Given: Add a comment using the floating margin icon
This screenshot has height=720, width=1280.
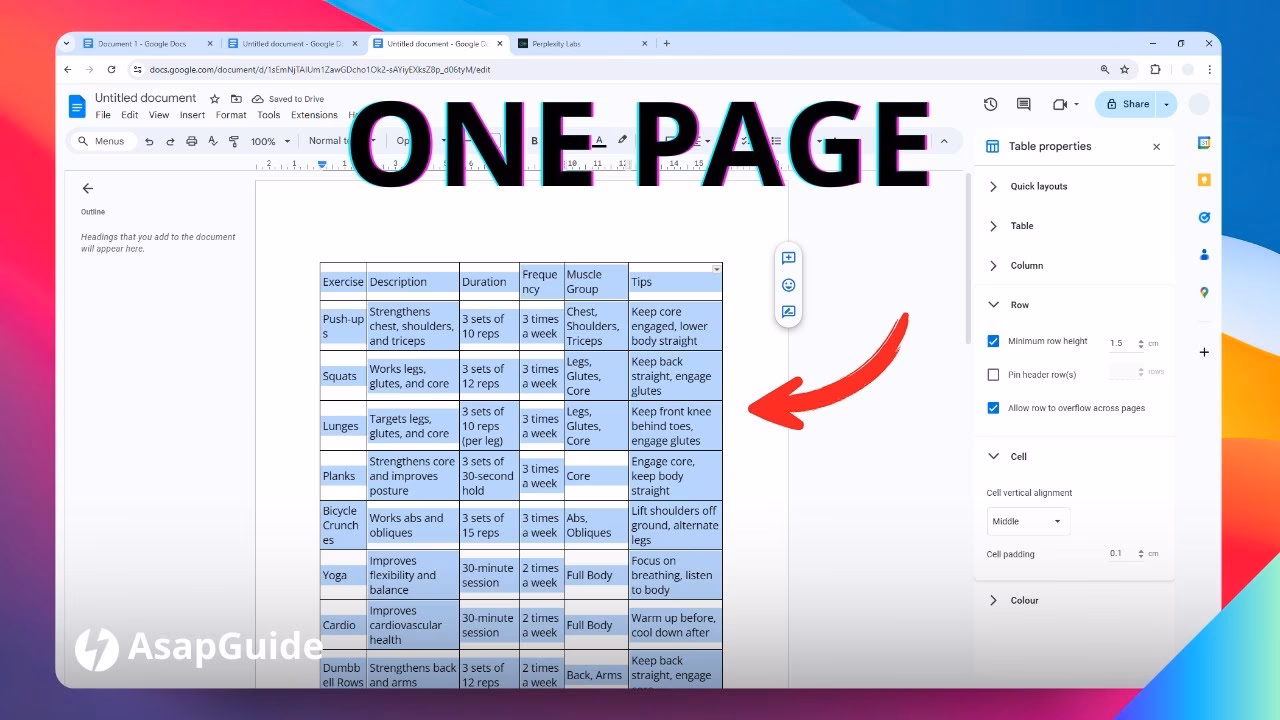Looking at the screenshot, I should point(788,257).
